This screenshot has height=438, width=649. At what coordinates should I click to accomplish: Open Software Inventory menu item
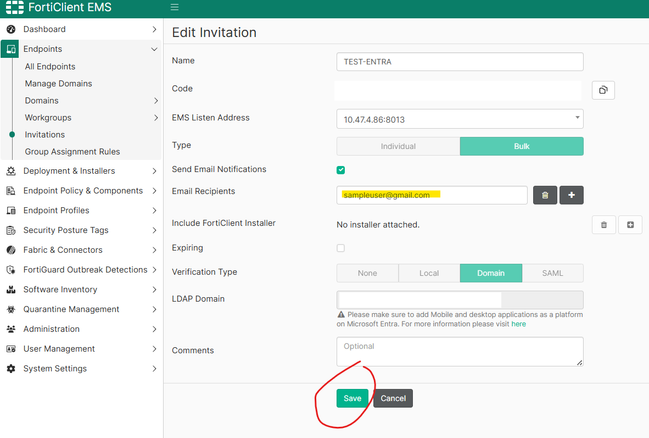[x=60, y=289]
